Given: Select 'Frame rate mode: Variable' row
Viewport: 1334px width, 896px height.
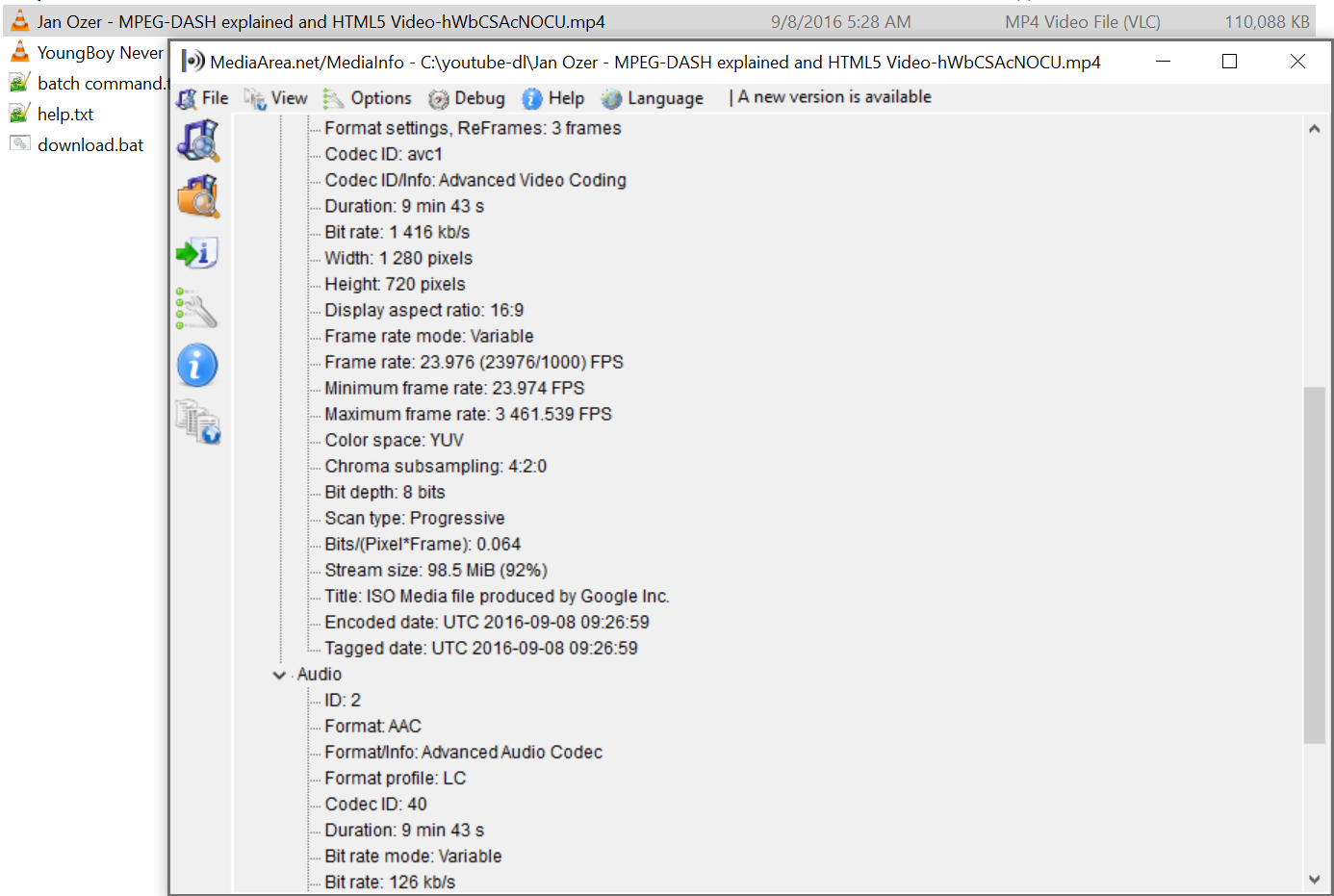Looking at the screenshot, I should coord(428,336).
